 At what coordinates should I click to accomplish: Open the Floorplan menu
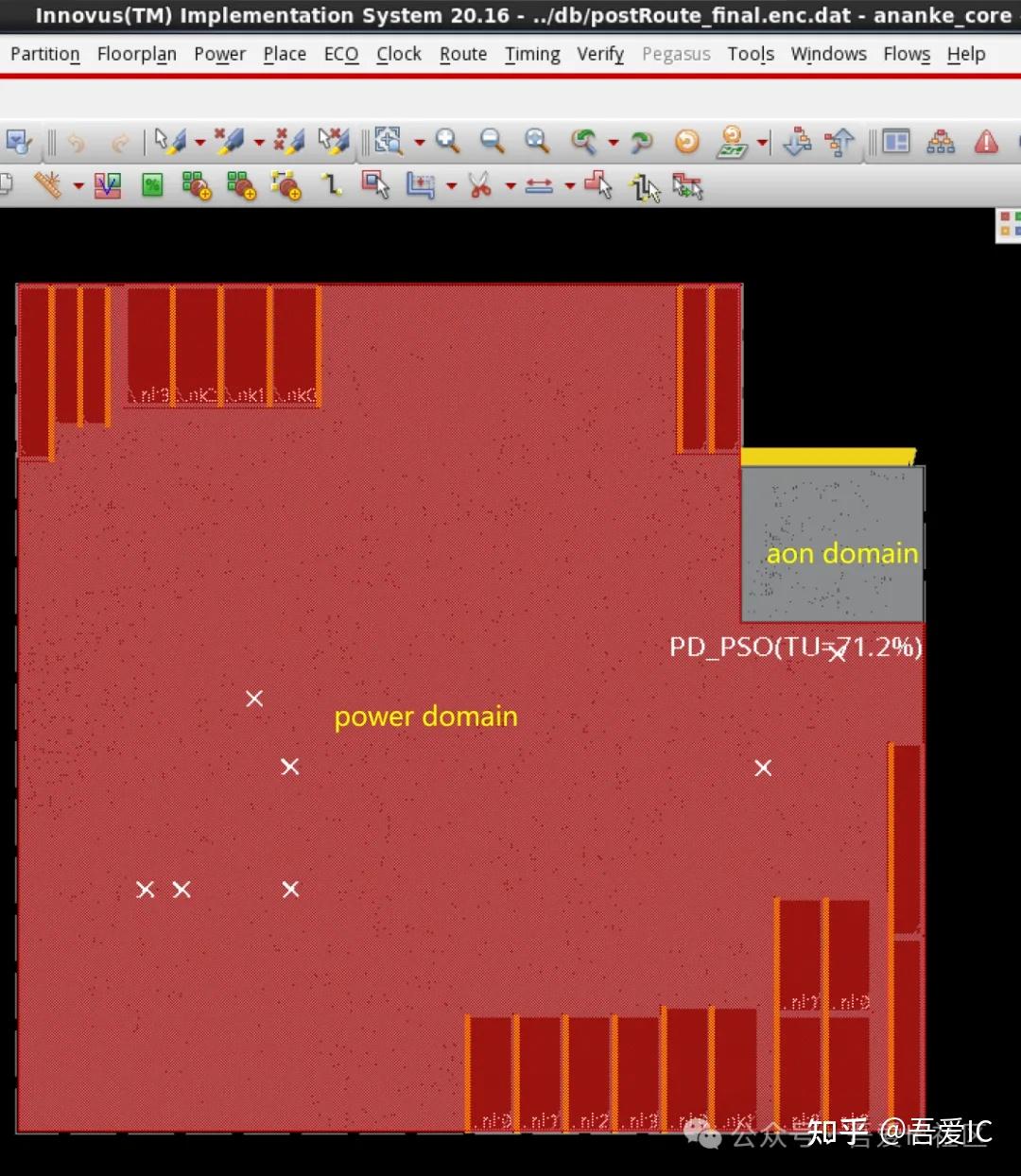pyautogui.click(x=136, y=54)
